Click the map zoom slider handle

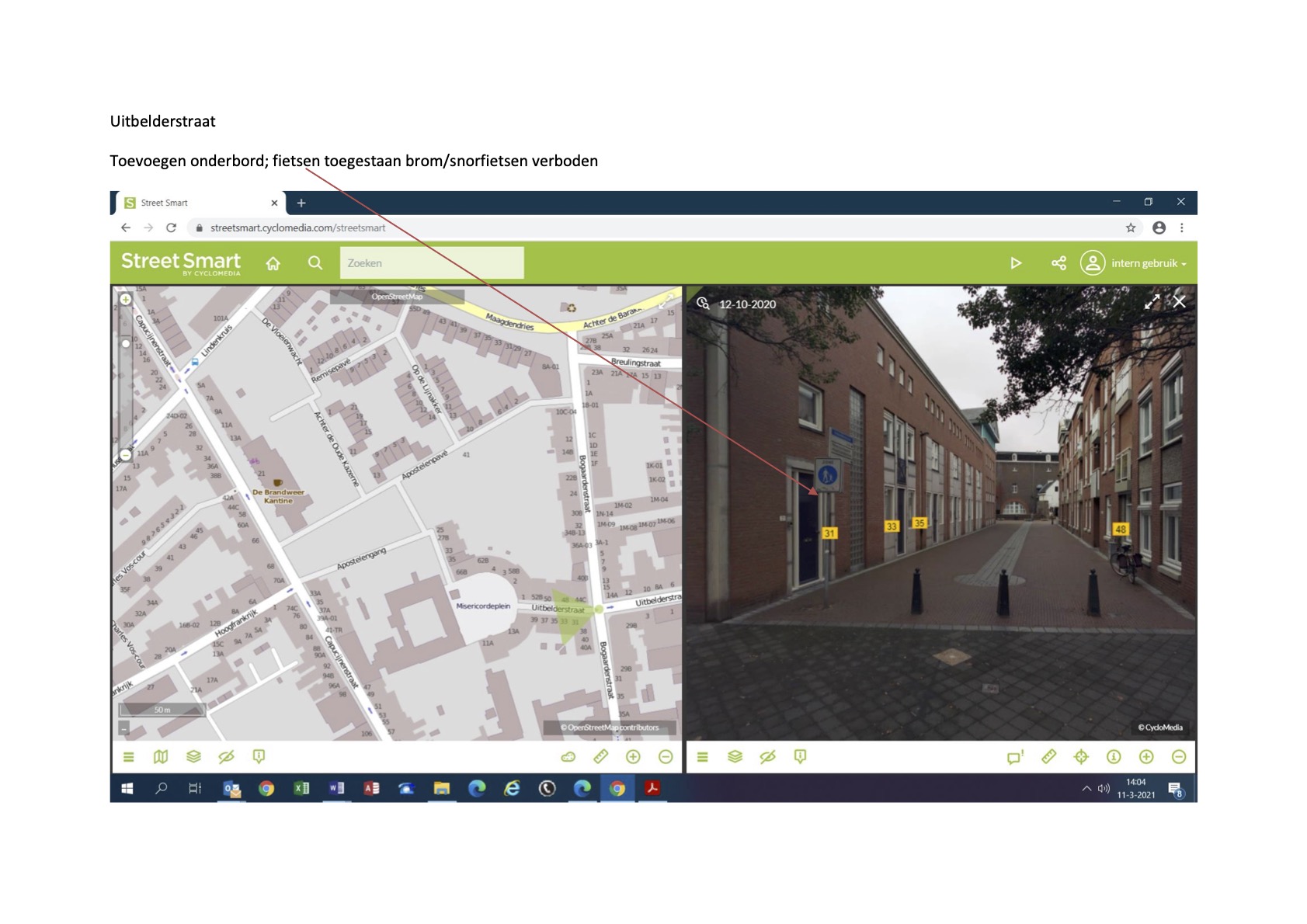pyautogui.click(x=126, y=343)
